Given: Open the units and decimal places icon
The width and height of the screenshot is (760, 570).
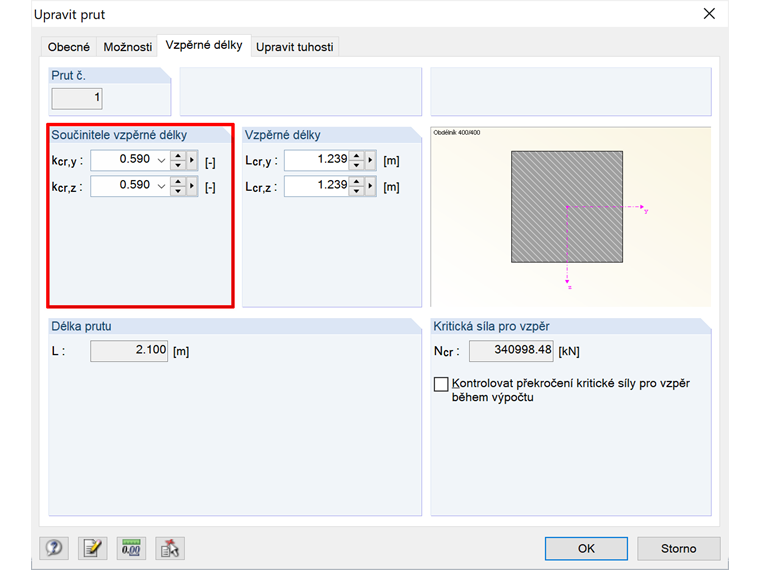Looking at the screenshot, I should pyautogui.click(x=131, y=548).
